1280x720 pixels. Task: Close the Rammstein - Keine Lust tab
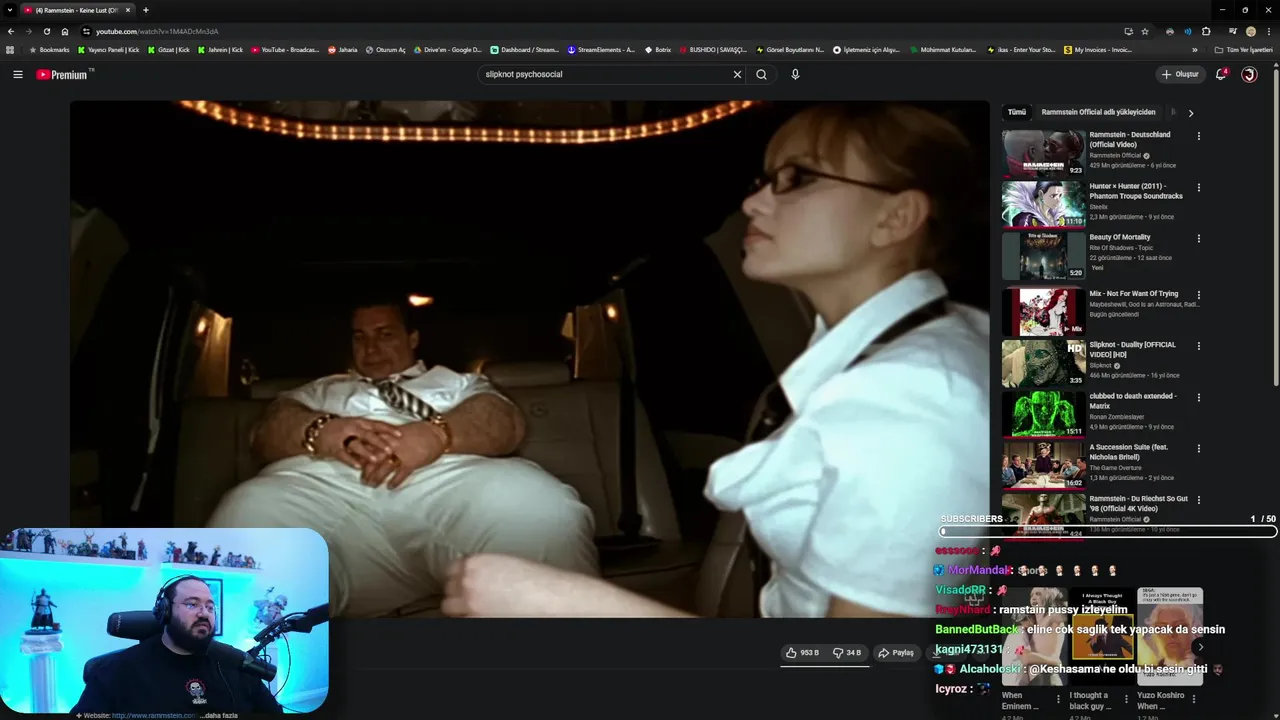(127, 10)
